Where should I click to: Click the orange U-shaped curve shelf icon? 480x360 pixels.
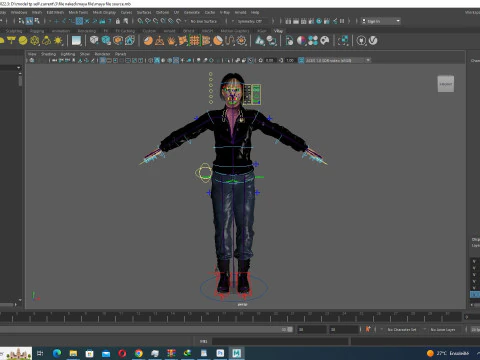[x=230, y=41]
